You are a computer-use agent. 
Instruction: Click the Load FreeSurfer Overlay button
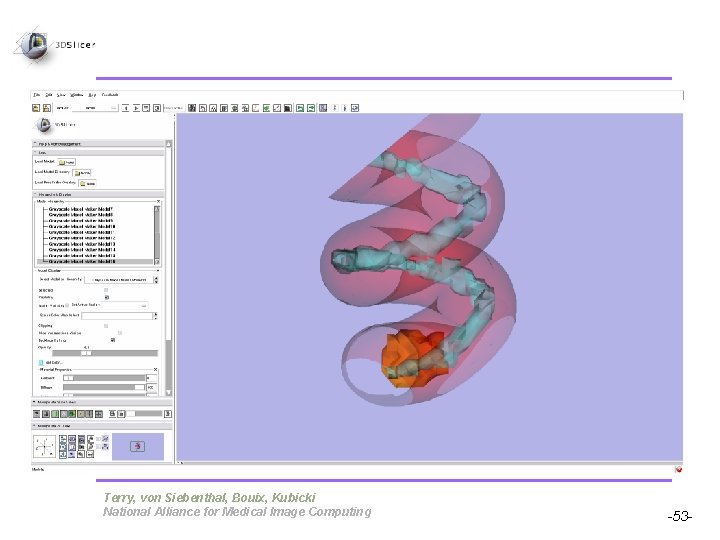click(x=87, y=183)
